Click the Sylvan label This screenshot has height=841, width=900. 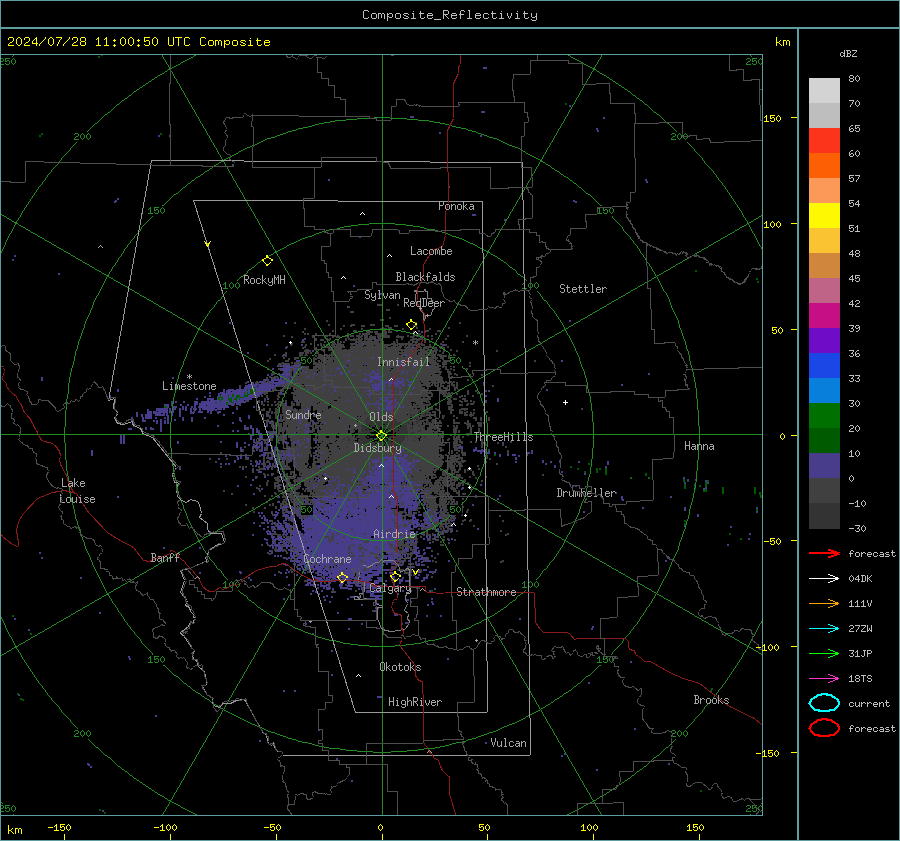point(382,295)
